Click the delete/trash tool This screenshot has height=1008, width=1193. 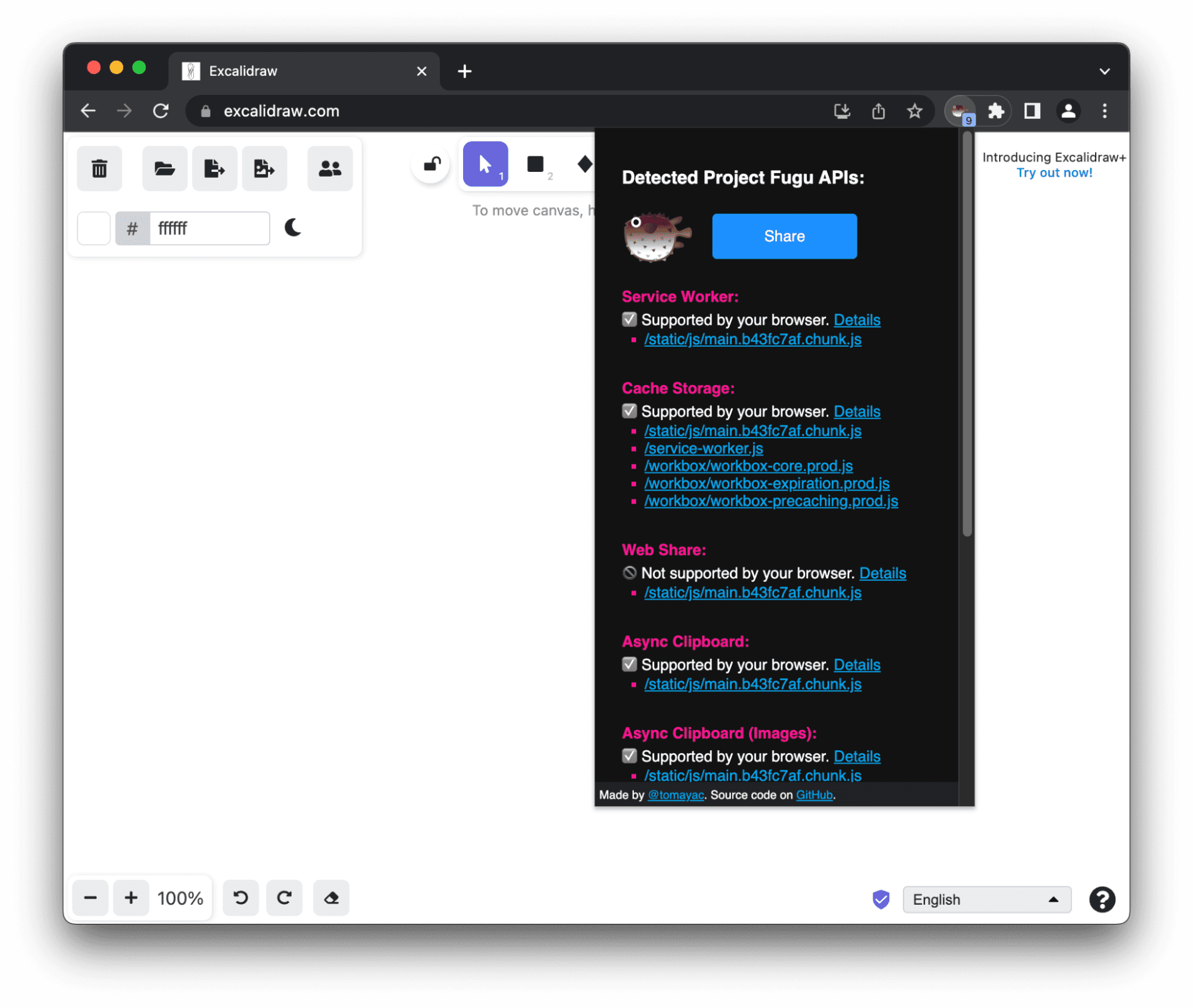coord(100,167)
